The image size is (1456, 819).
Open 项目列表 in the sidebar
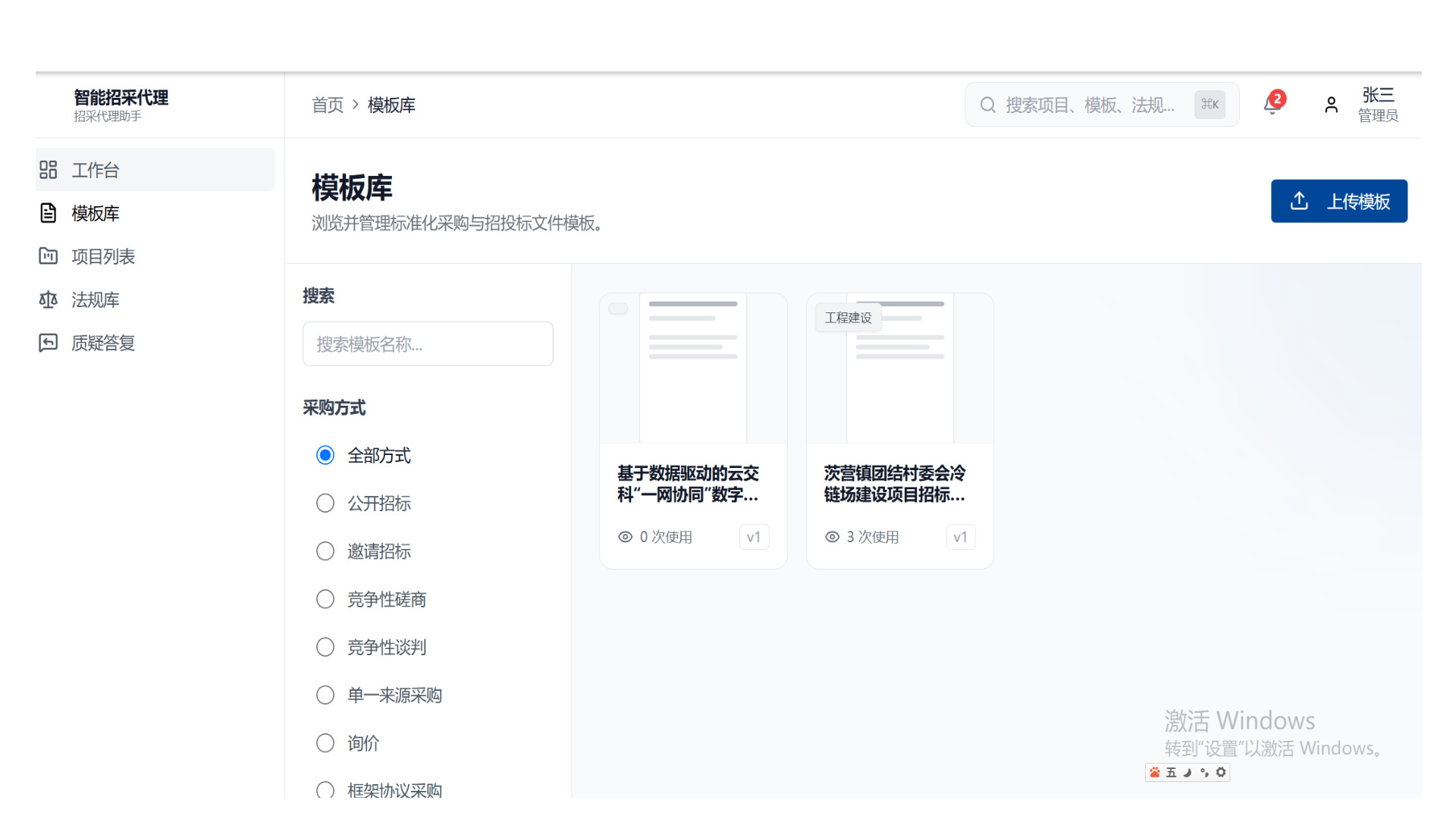(x=155, y=256)
